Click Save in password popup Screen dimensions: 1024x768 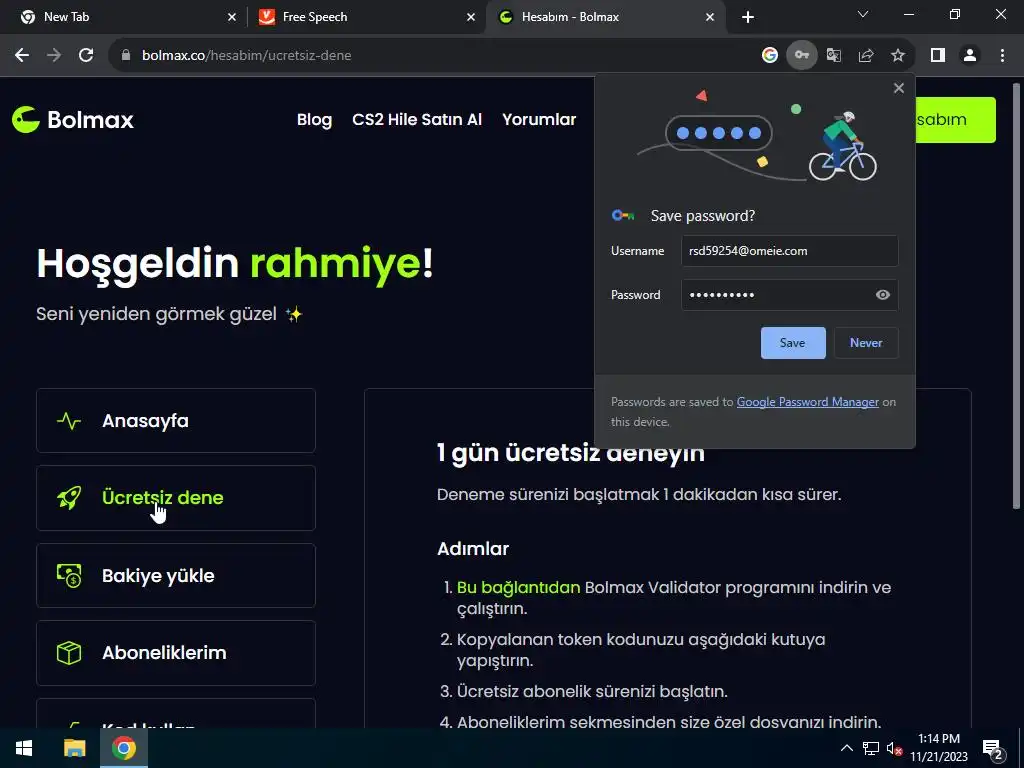pos(793,343)
